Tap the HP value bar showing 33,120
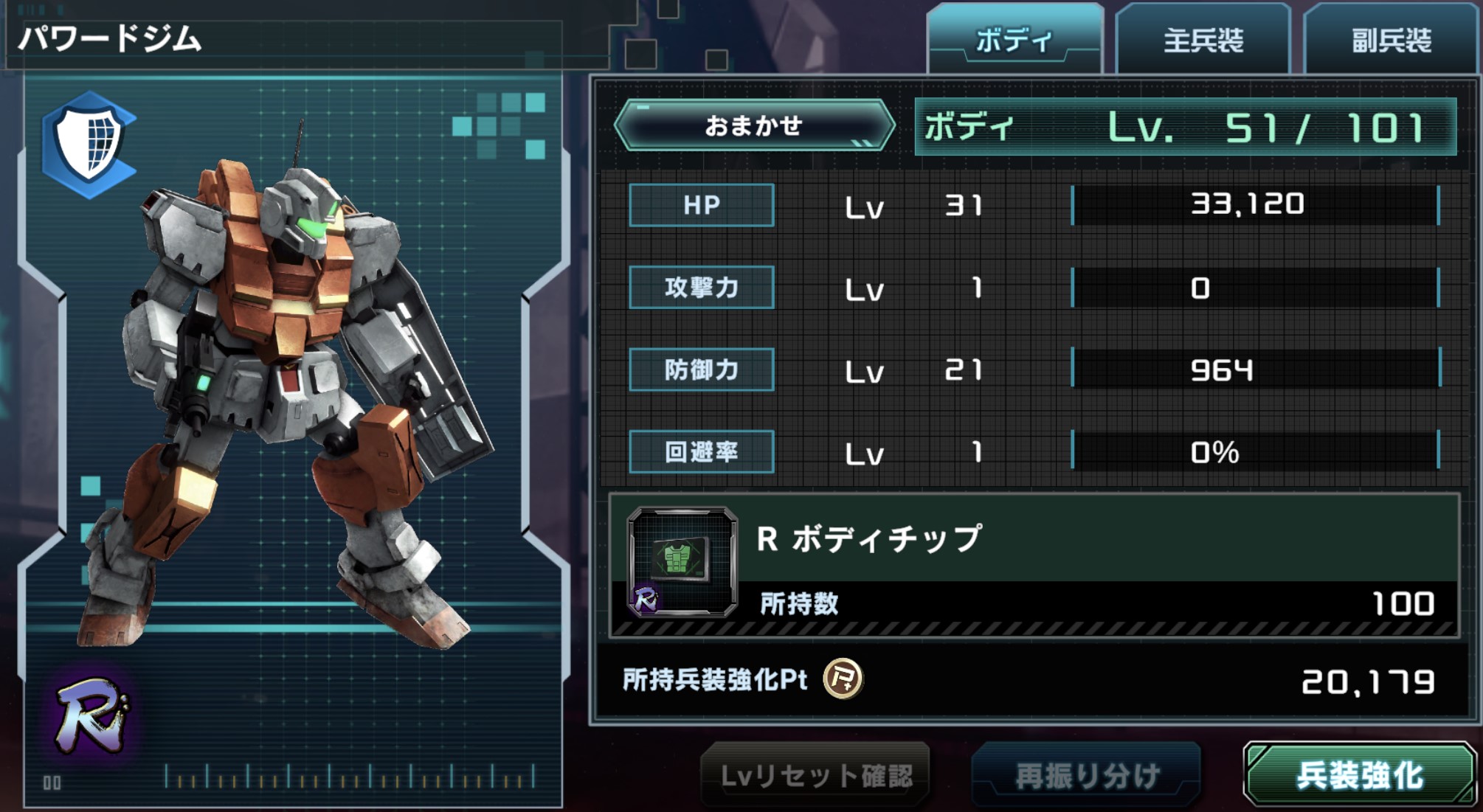This screenshot has width=1483, height=812. 1255,205
